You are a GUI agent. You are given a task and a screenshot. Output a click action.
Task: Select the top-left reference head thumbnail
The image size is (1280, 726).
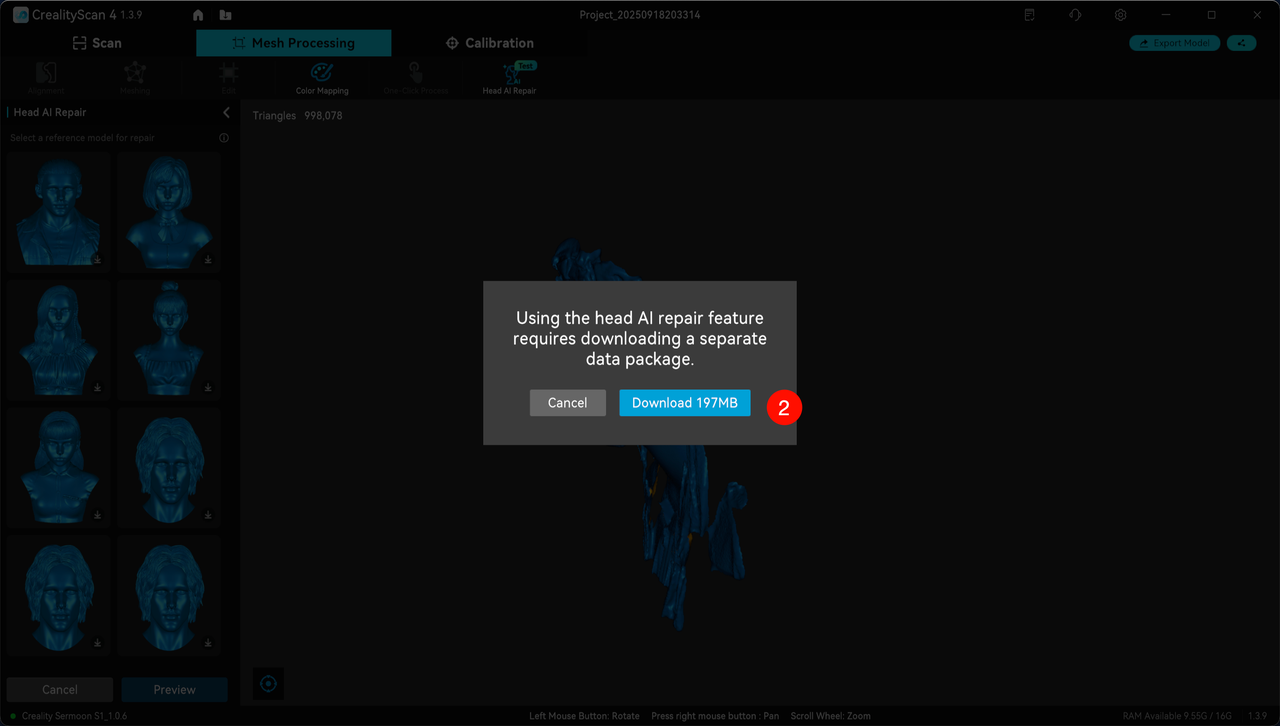(57, 211)
